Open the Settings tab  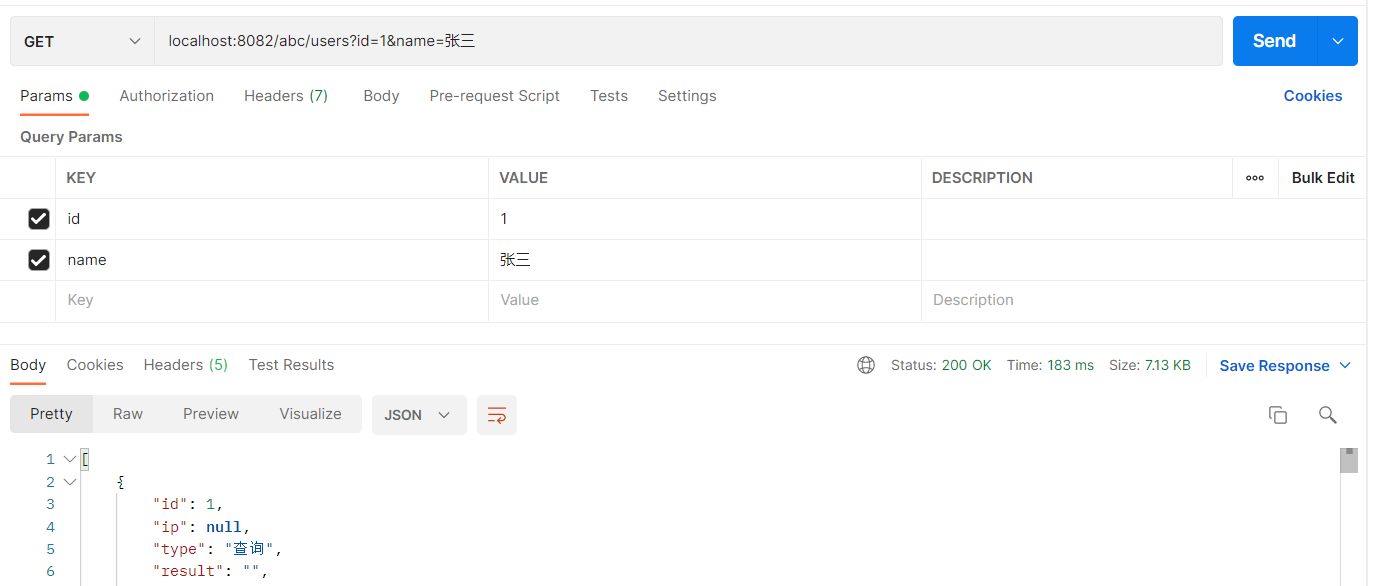pyautogui.click(x=687, y=96)
